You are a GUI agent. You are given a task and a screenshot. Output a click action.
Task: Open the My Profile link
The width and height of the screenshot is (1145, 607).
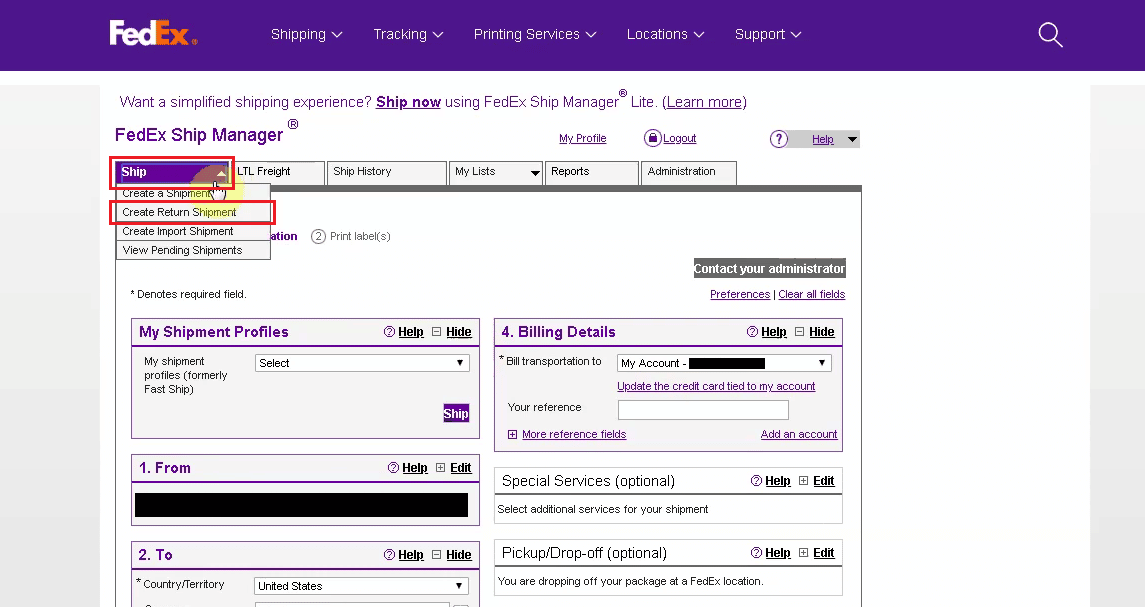coord(583,138)
